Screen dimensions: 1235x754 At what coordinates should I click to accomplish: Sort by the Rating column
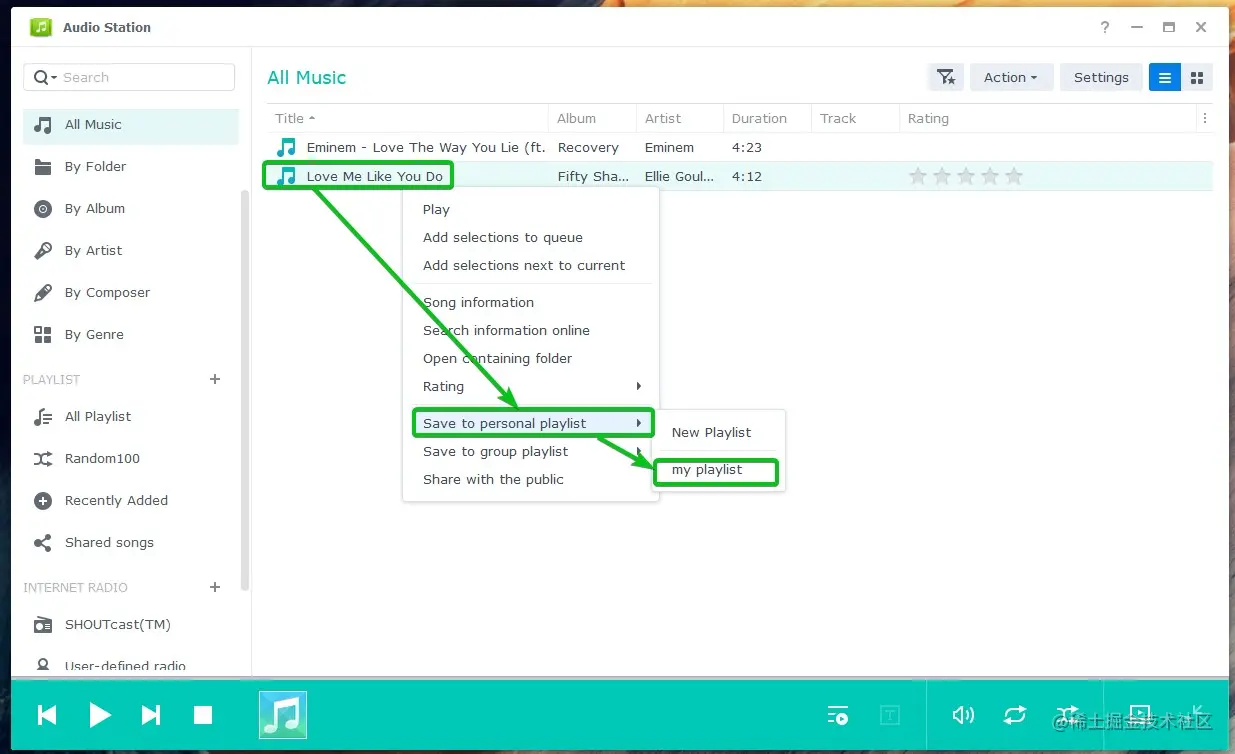coord(1048,118)
